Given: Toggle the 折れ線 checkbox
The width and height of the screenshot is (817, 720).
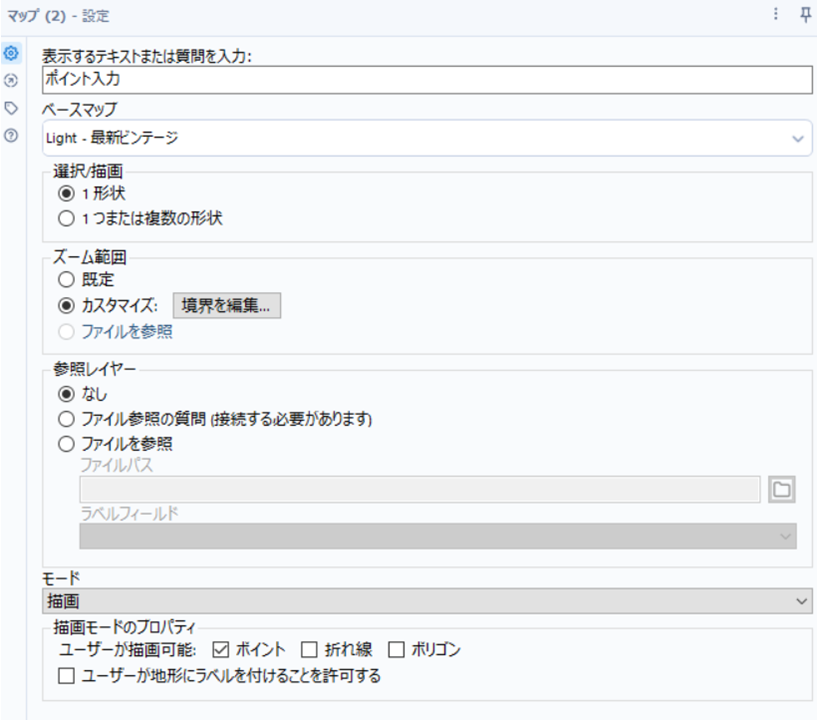Looking at the screenshot, I should (x=309, y=650).
